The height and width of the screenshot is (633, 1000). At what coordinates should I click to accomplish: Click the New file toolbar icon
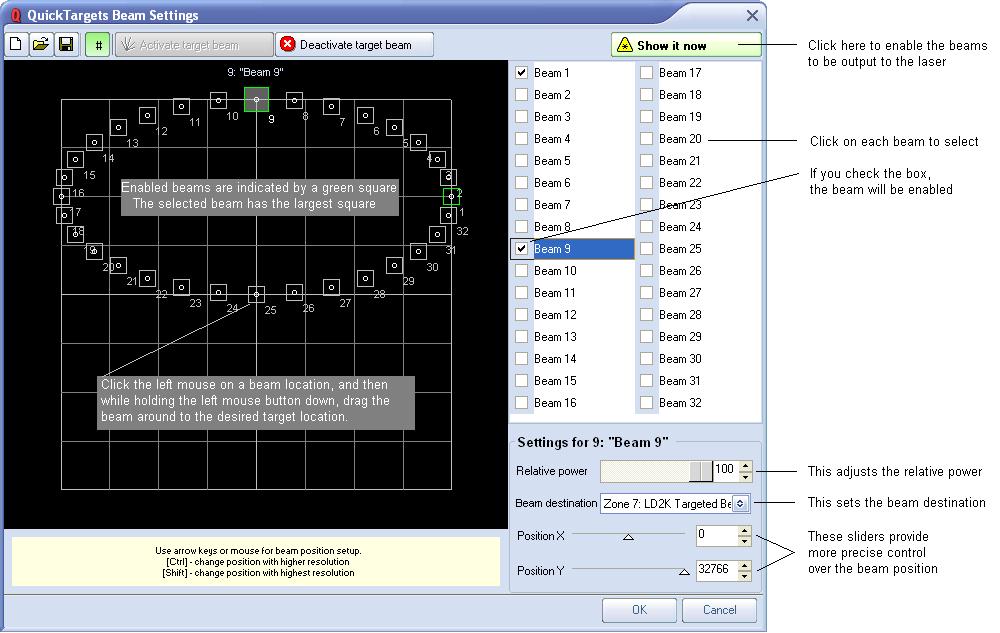point(16,45)
